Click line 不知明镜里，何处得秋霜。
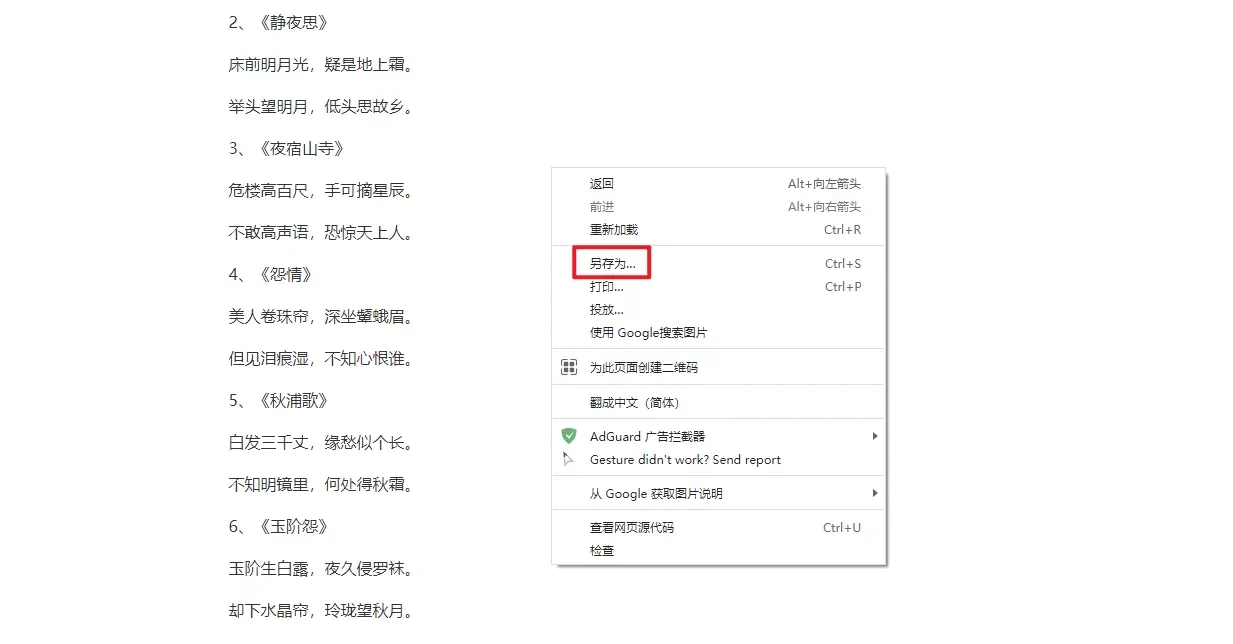This screenshot has width=1233, height=644. click(321, 485)
